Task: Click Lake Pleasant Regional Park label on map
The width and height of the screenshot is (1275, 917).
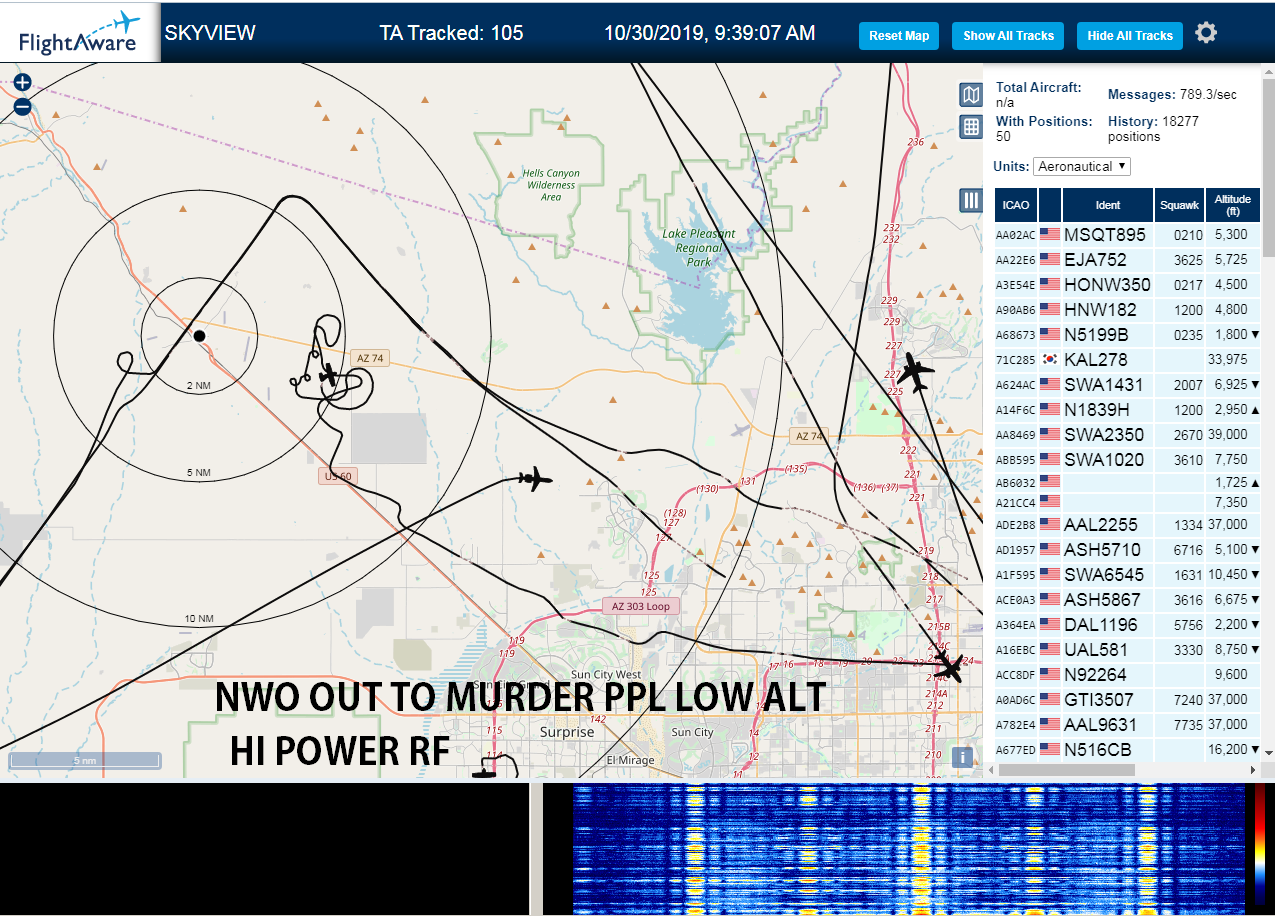Action: pos(698,248)
